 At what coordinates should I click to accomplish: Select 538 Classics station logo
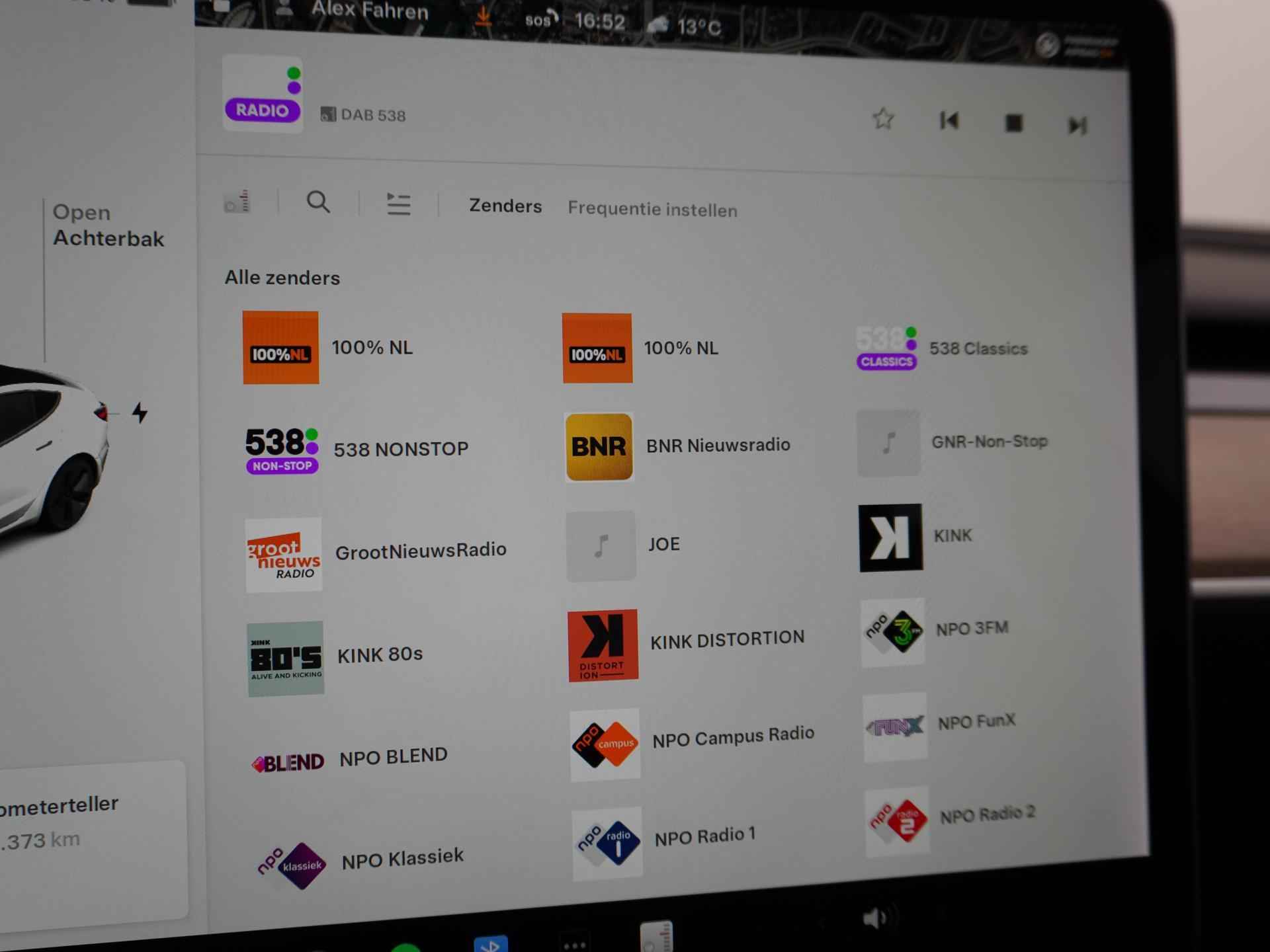(x=886, y=347)
